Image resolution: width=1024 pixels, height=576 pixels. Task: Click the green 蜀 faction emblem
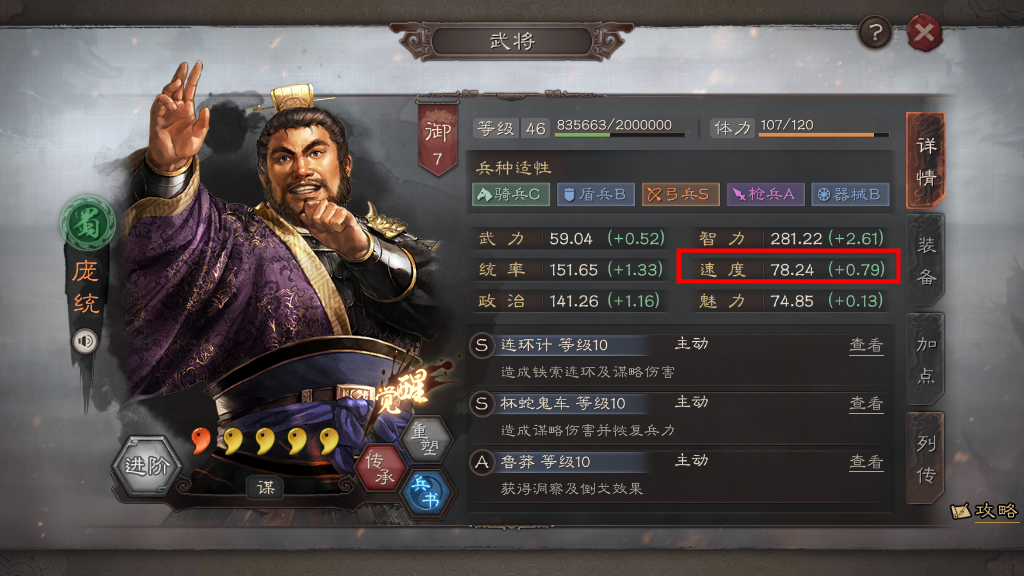click(88, 224)
